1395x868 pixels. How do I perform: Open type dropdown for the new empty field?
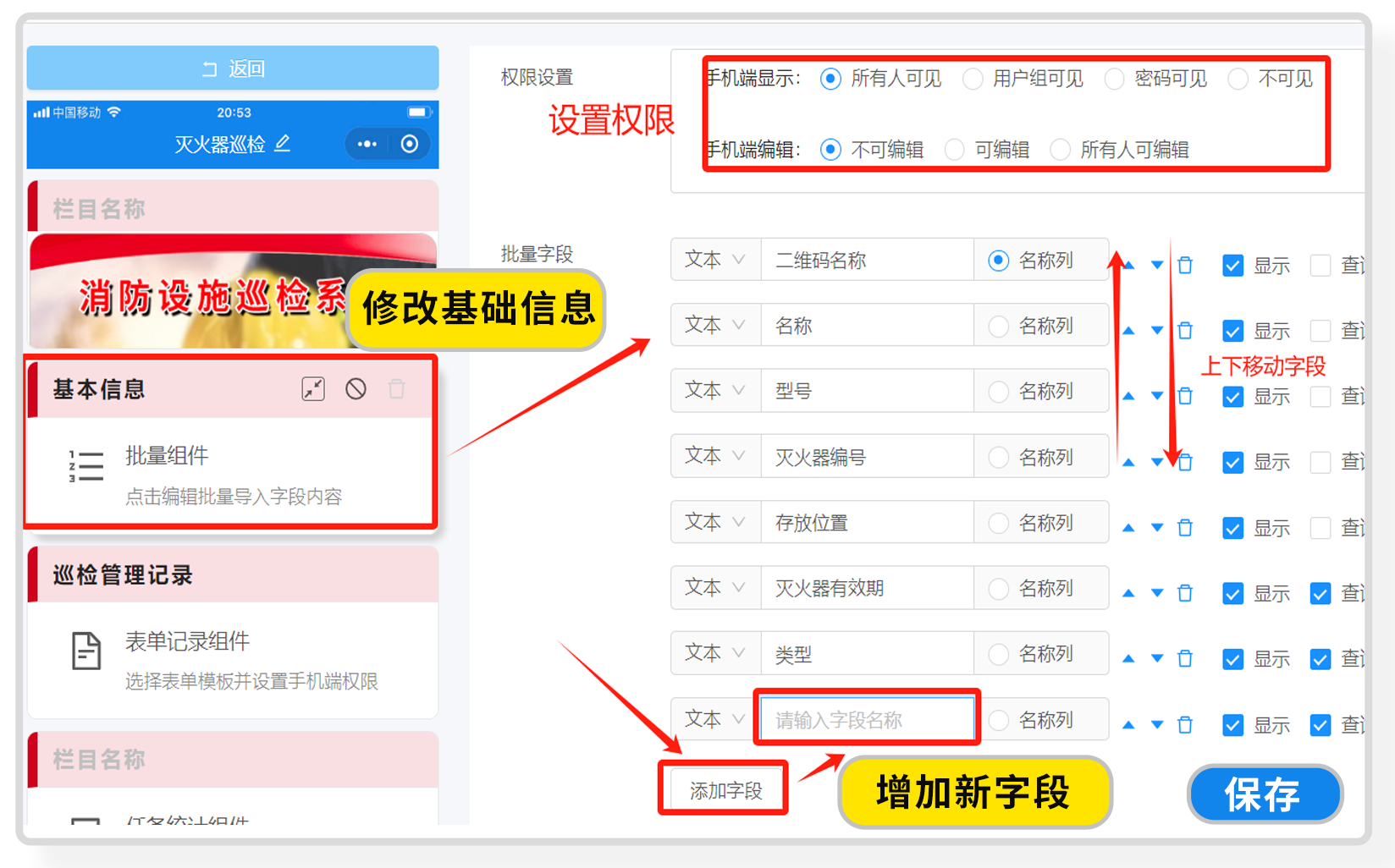pyautogui.click(x=715, y=719)
